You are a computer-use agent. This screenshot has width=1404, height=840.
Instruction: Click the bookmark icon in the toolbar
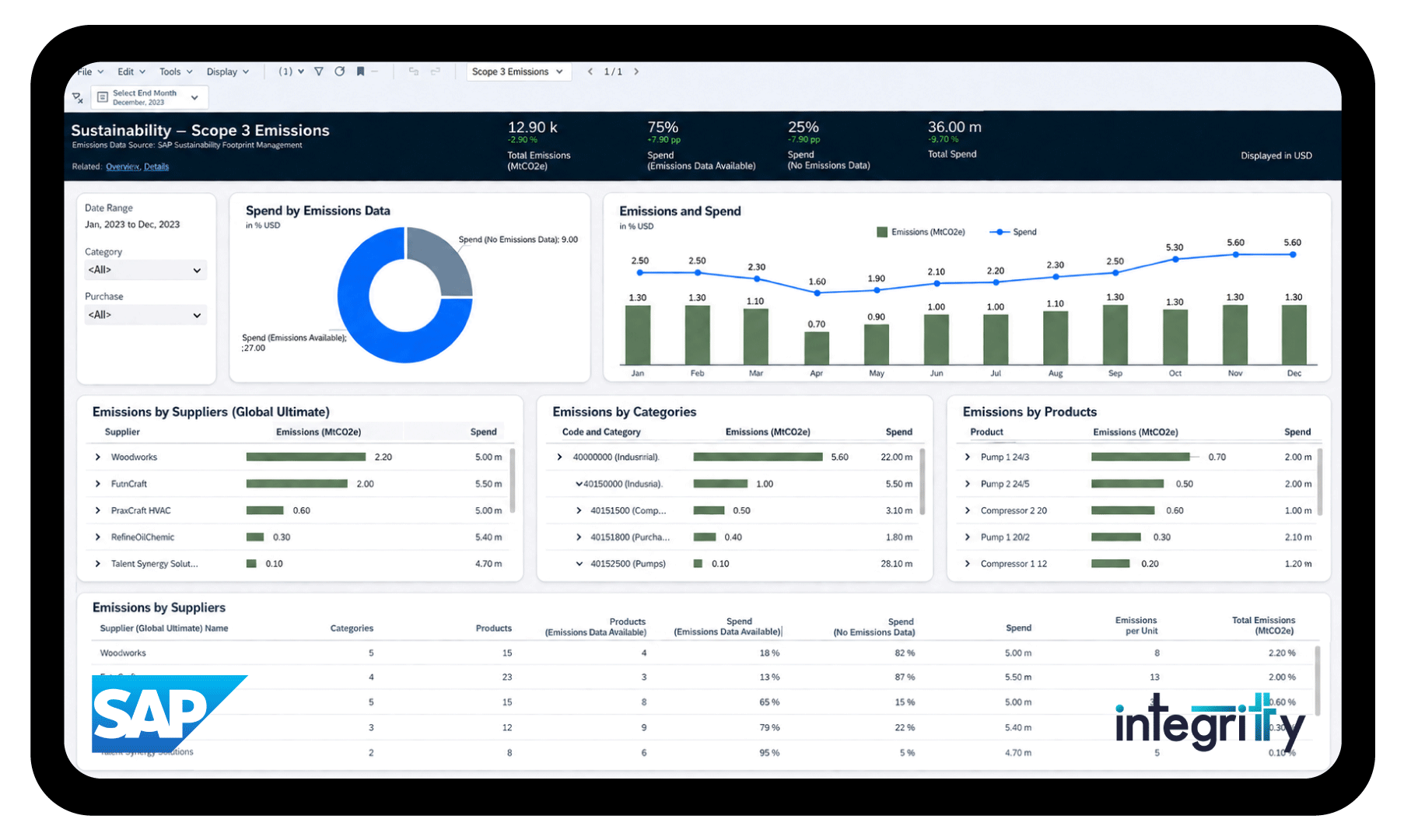coord(360,72)
